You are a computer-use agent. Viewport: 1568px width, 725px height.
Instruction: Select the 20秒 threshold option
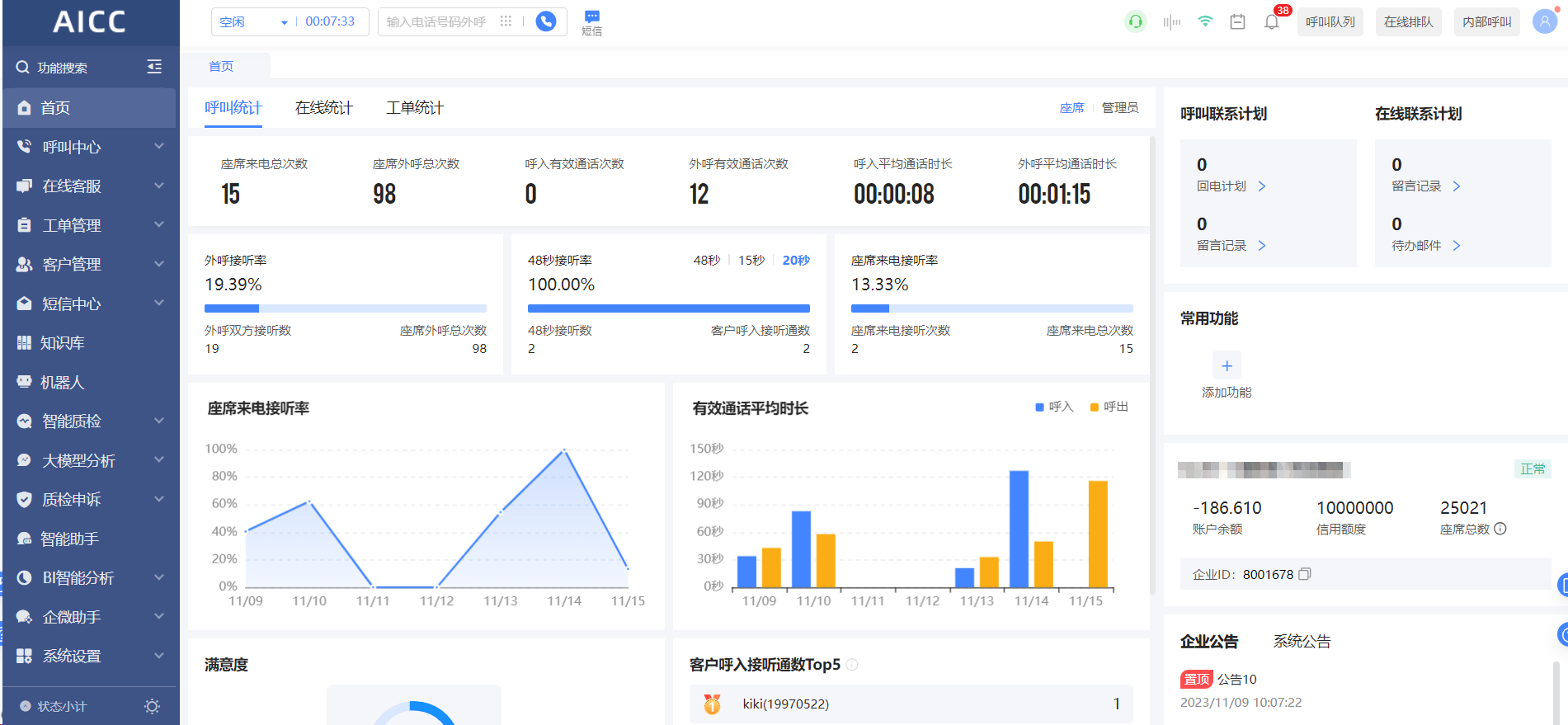pos(796,260)
